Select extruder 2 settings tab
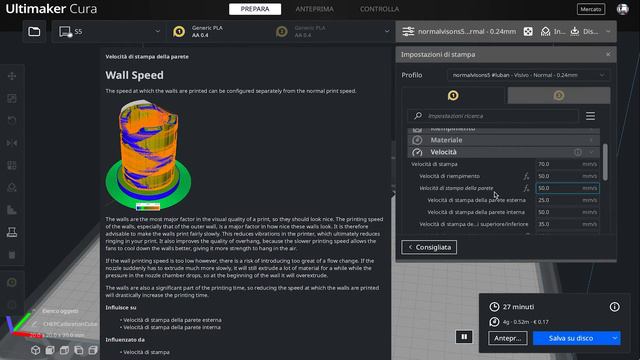 tap(559, 96)
